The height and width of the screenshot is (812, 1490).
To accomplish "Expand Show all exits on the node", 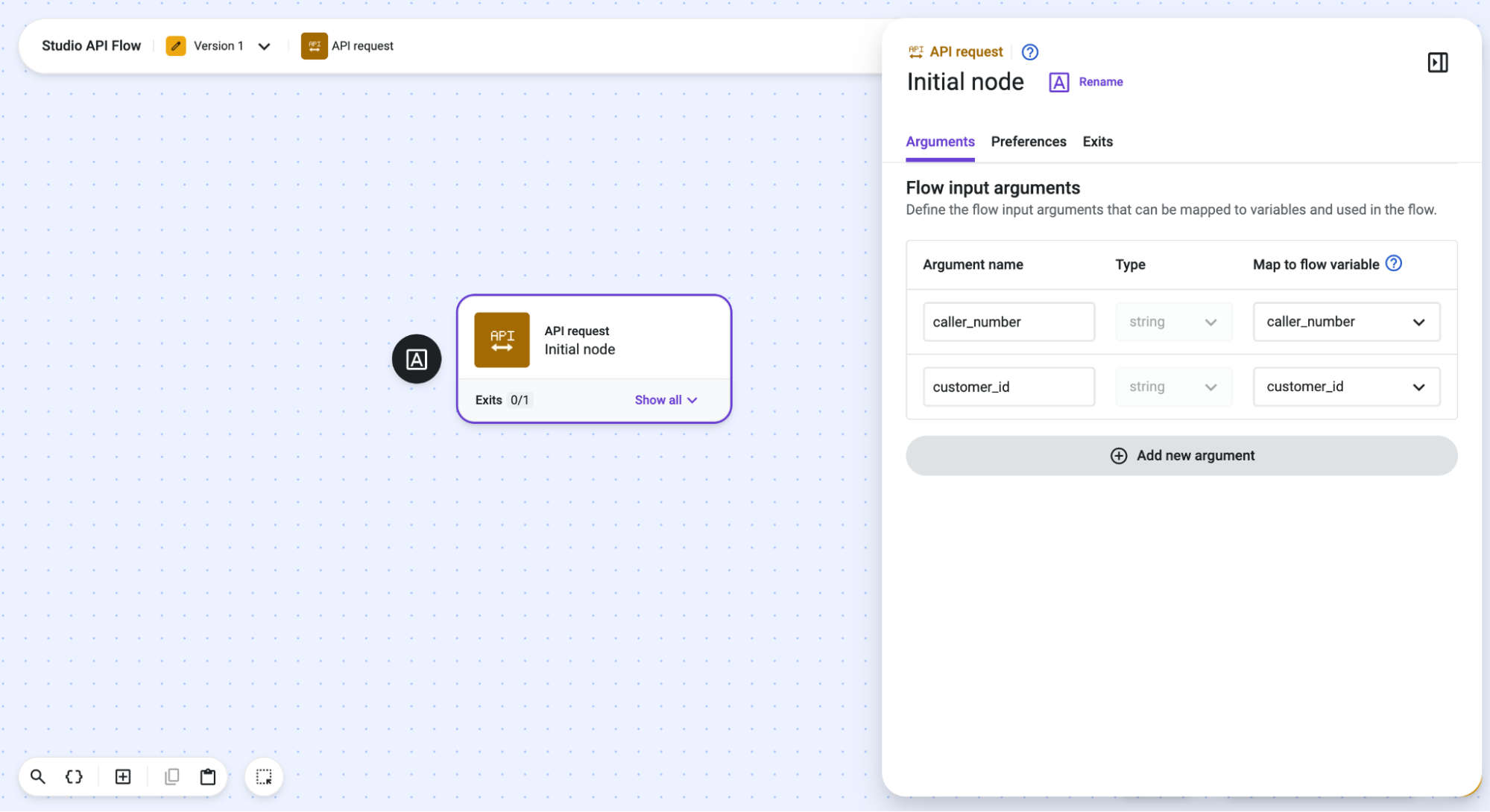I will [x=666, y=400].
